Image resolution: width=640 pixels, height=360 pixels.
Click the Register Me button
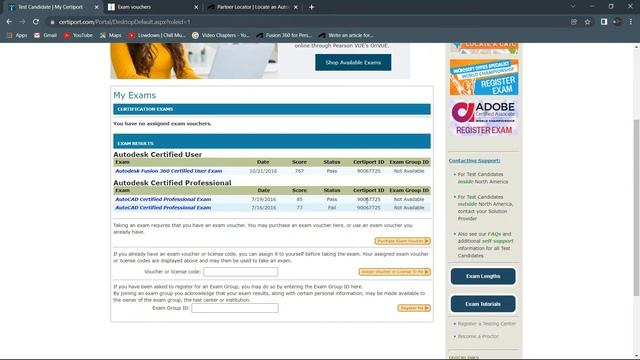coord(414,308)
